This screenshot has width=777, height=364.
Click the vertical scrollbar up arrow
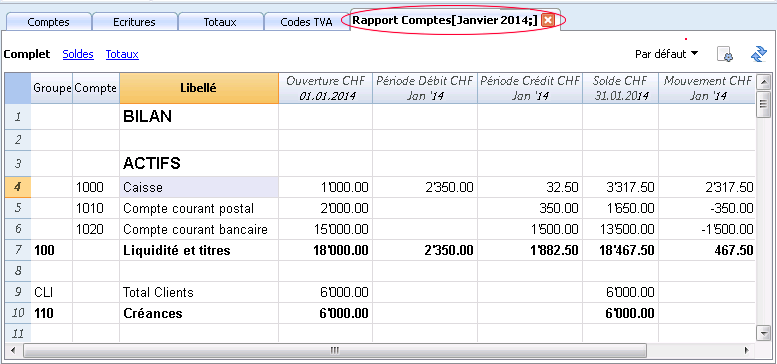(764, 81)
